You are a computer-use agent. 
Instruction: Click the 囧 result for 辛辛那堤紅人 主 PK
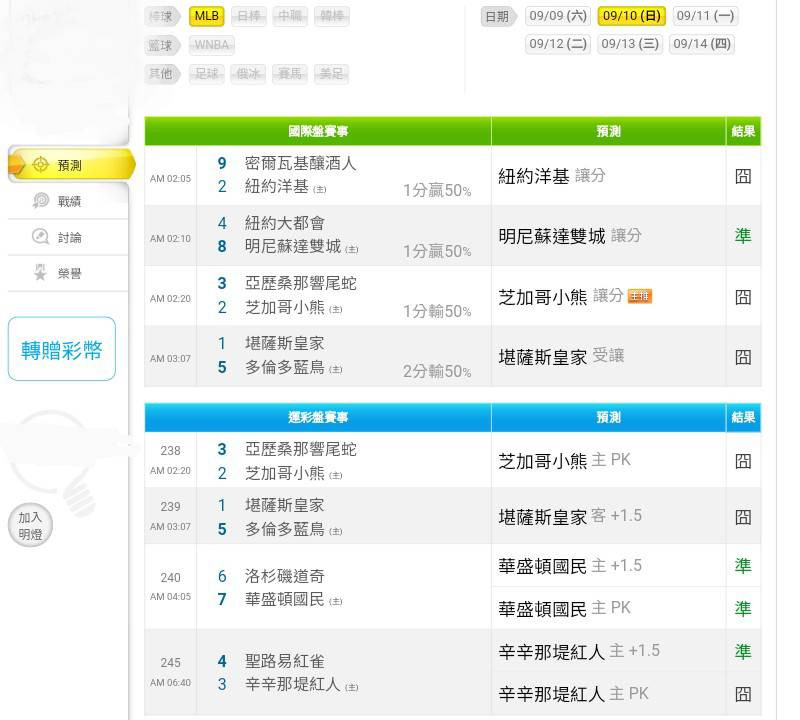click(x=743, y=694)
